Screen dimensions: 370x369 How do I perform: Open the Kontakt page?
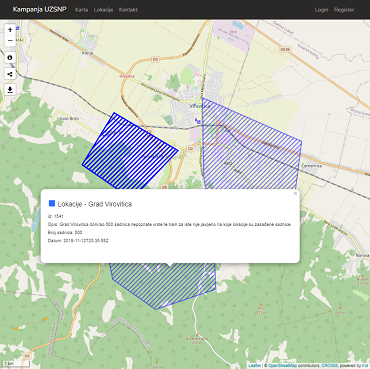[128, 10]
